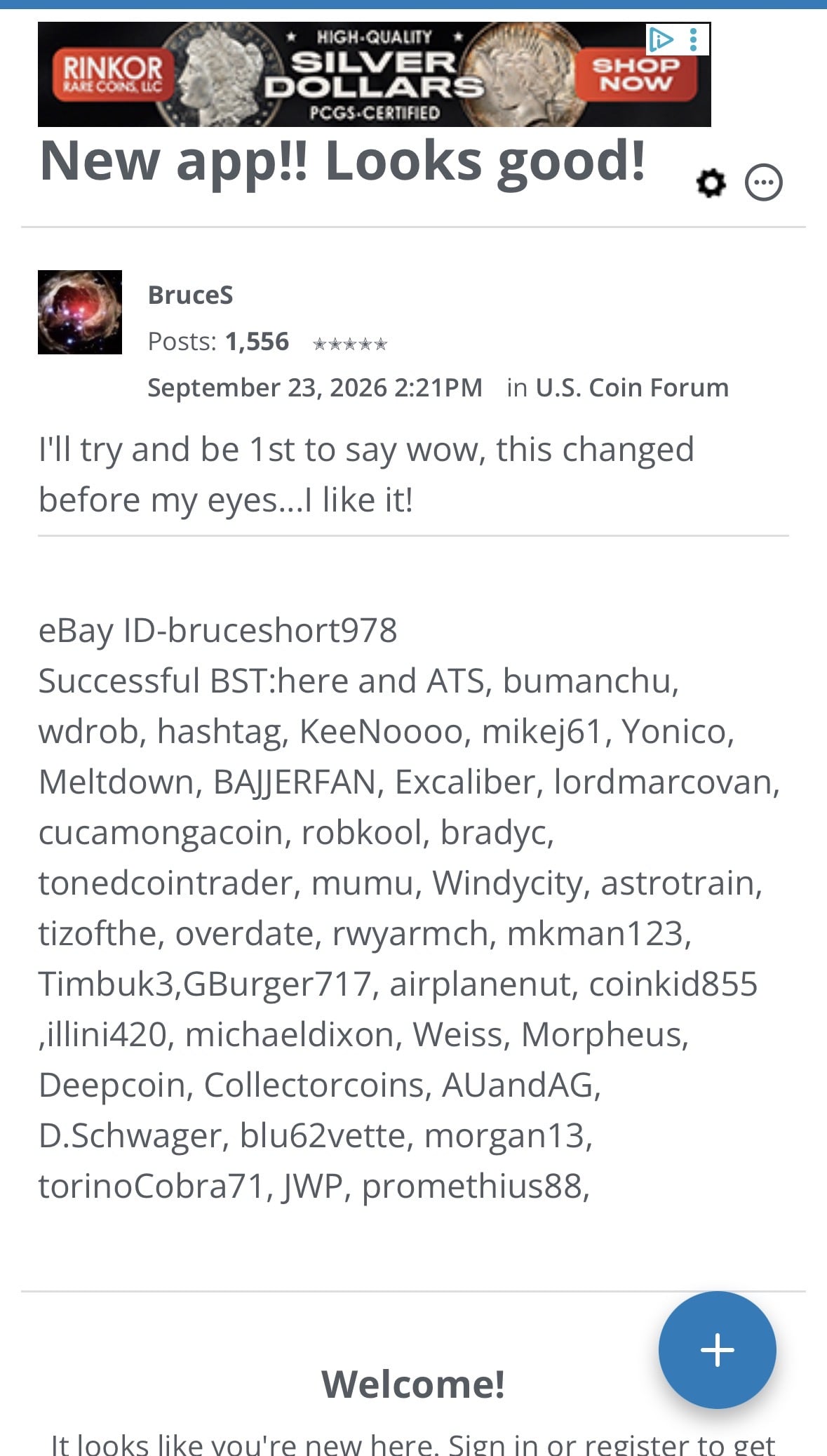This screenshot has width=827, height=1456.
Task: Open BruceS's nebula avatar image
Action: click(x=80, y=312)
